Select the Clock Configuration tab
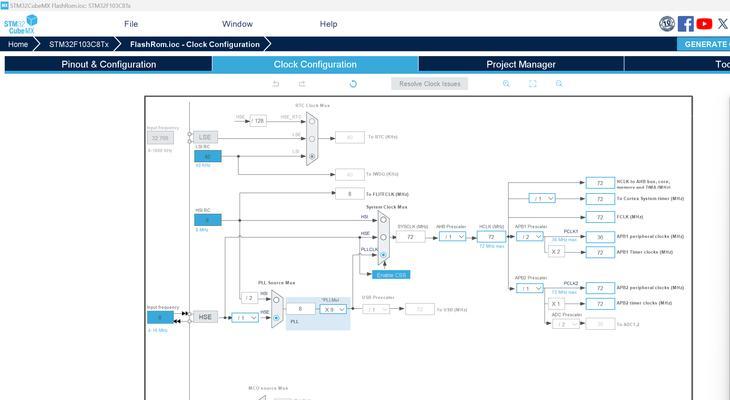 coord(315,64)
